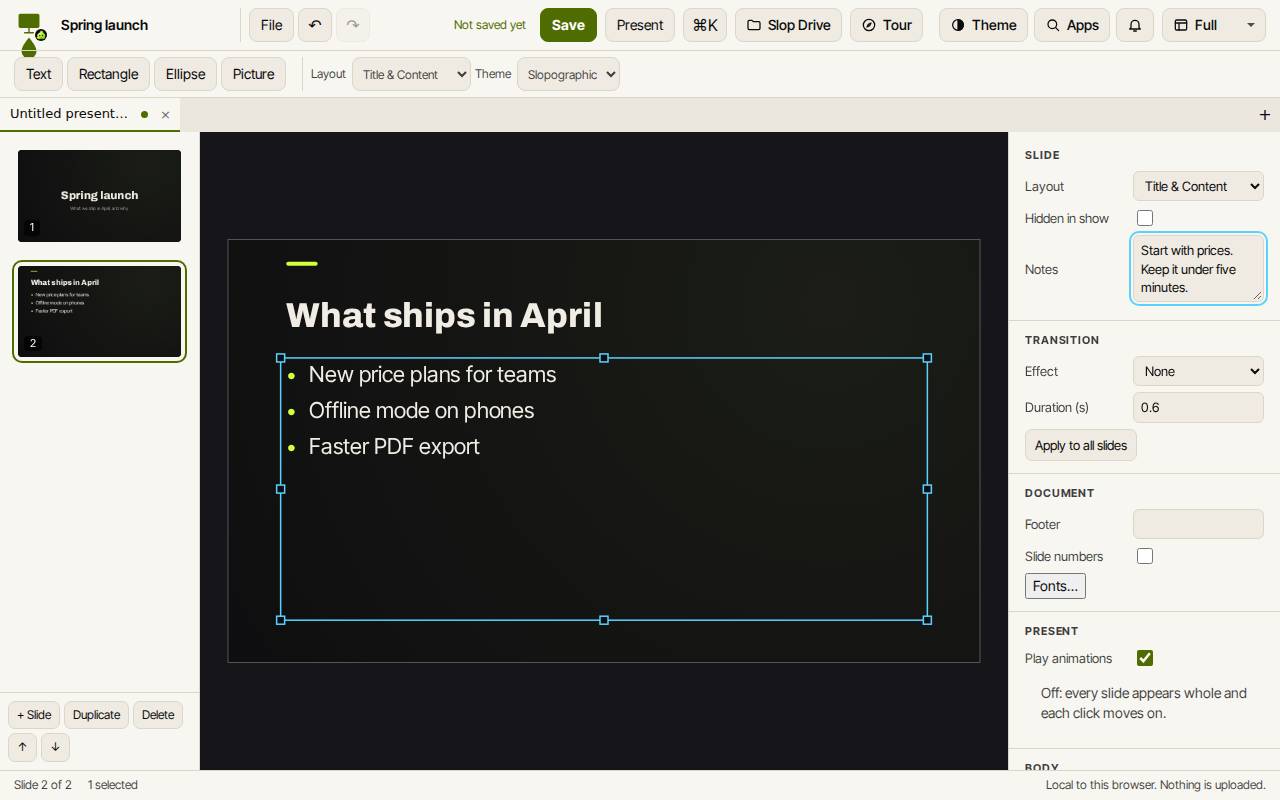Insert a Text box

point(39,74)
